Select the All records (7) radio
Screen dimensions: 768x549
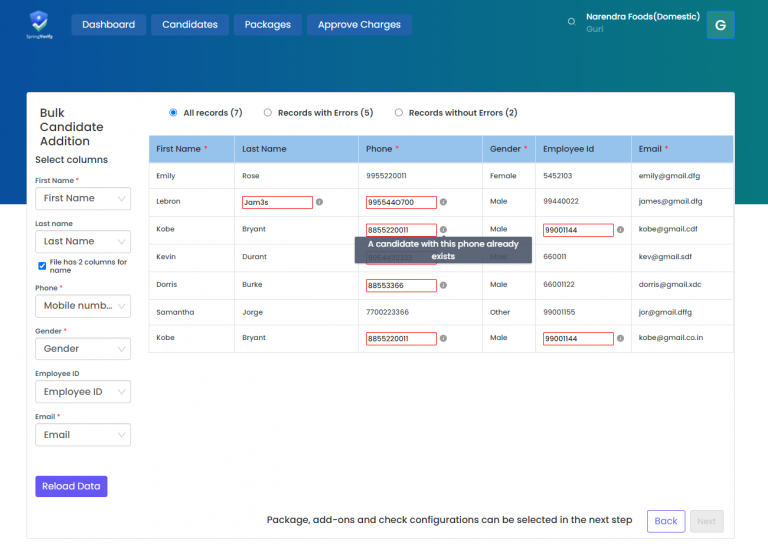click(173, 113)
